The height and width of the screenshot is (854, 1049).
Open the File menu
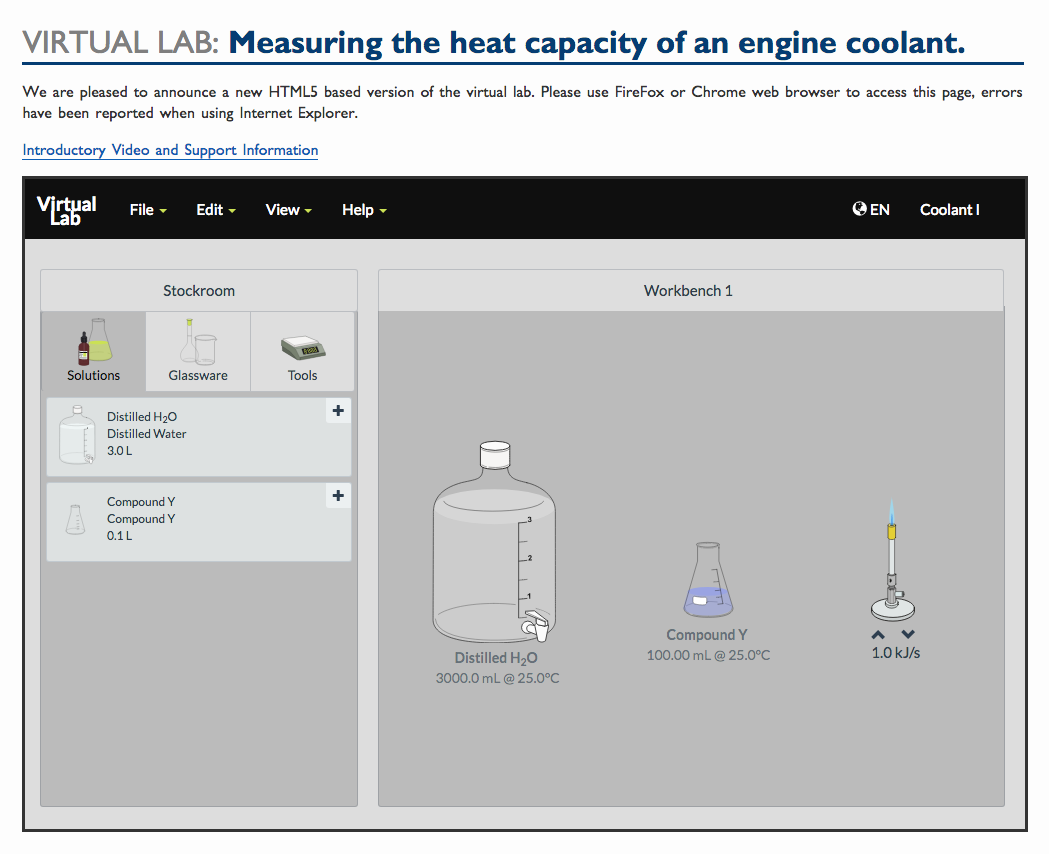click(x=146, y=210)
